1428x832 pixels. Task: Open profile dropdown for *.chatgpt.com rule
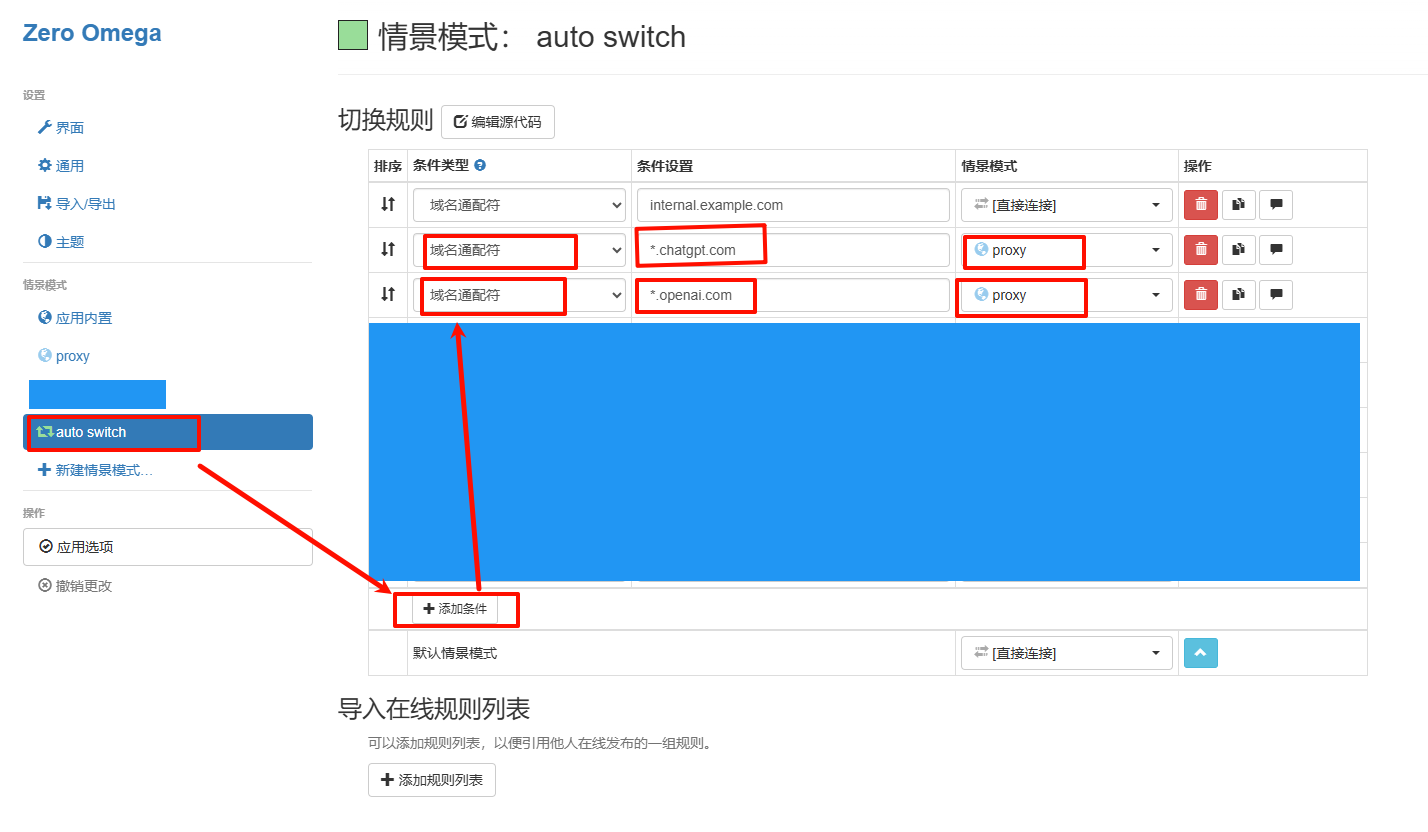(x=1066, y=250)
